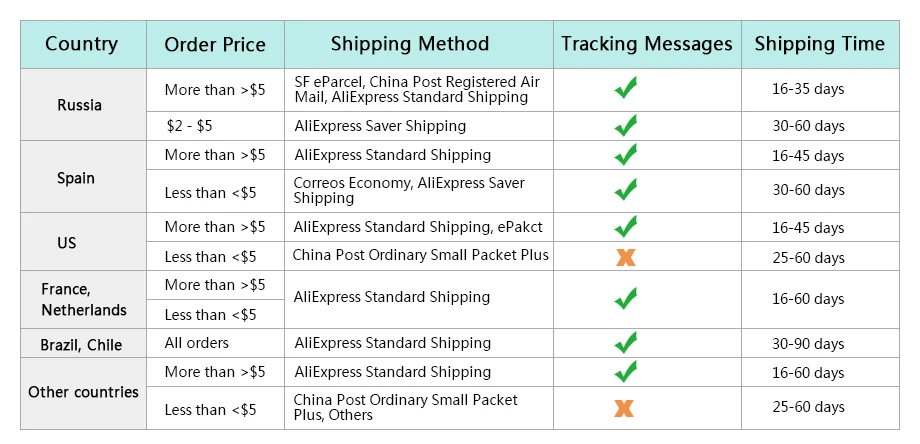Click the checkmark in France, Netherlands row

tap(625, 299)
